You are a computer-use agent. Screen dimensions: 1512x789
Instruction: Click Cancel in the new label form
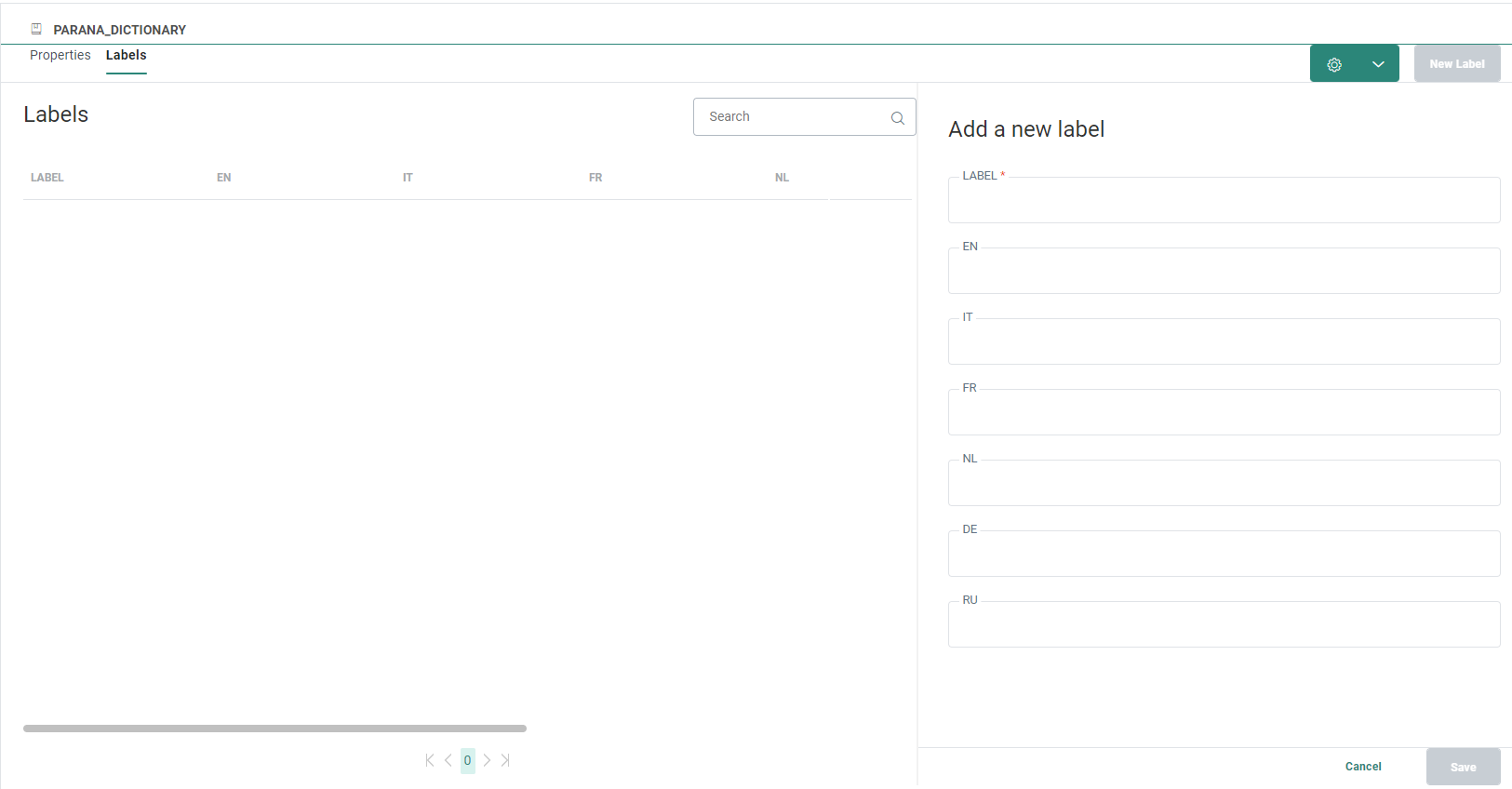pos(1362,767)
